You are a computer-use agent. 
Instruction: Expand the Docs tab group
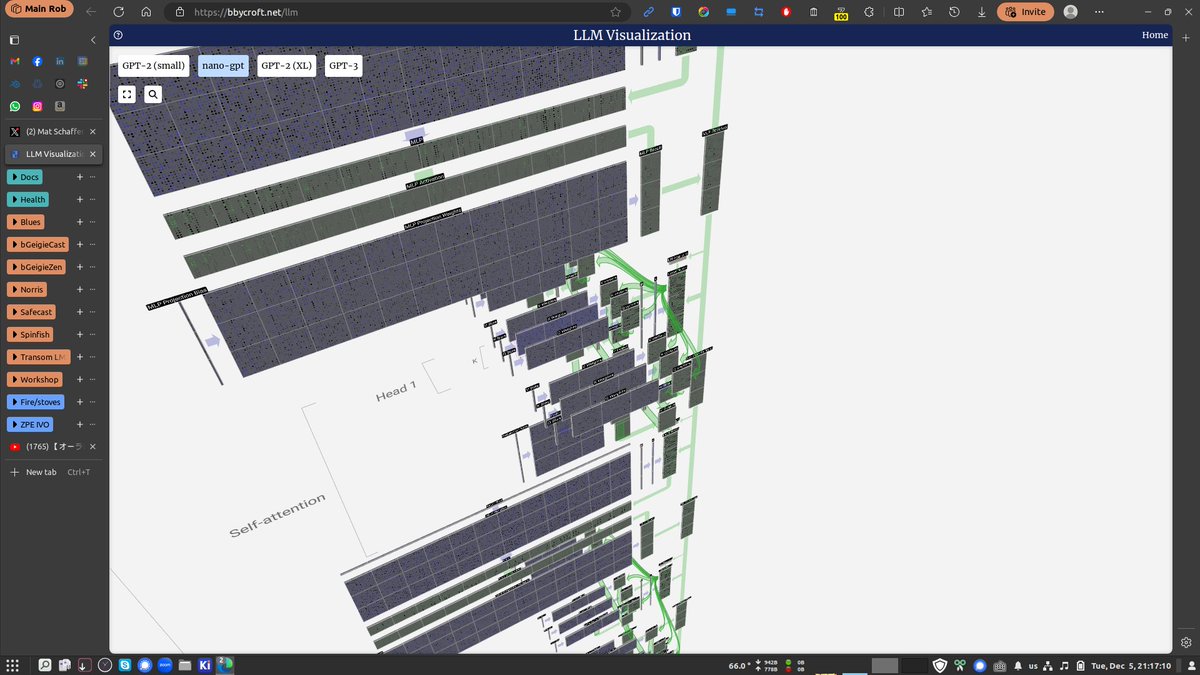point(26,177)
